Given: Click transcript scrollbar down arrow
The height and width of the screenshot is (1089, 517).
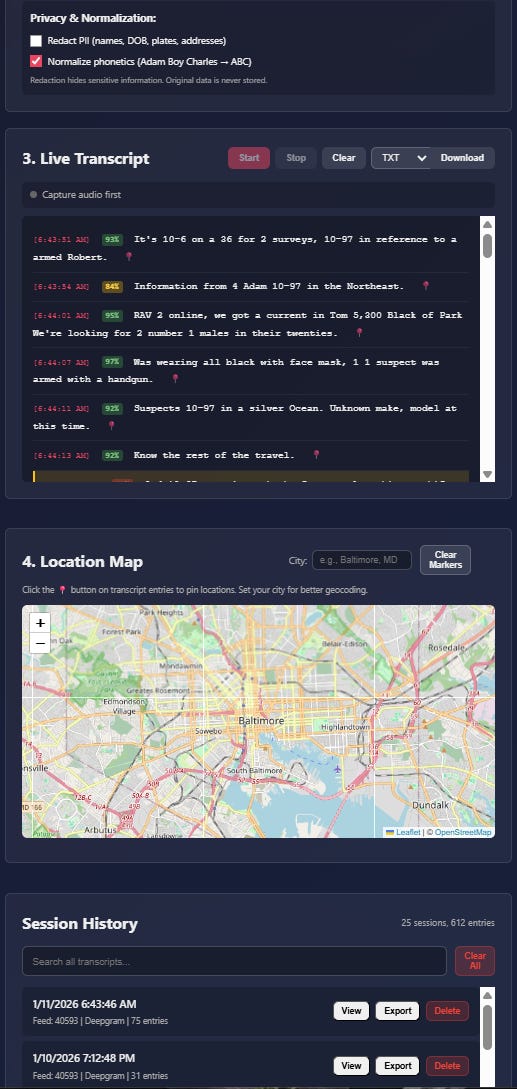Looking at the screenshot, I should [x=487, y=474].
